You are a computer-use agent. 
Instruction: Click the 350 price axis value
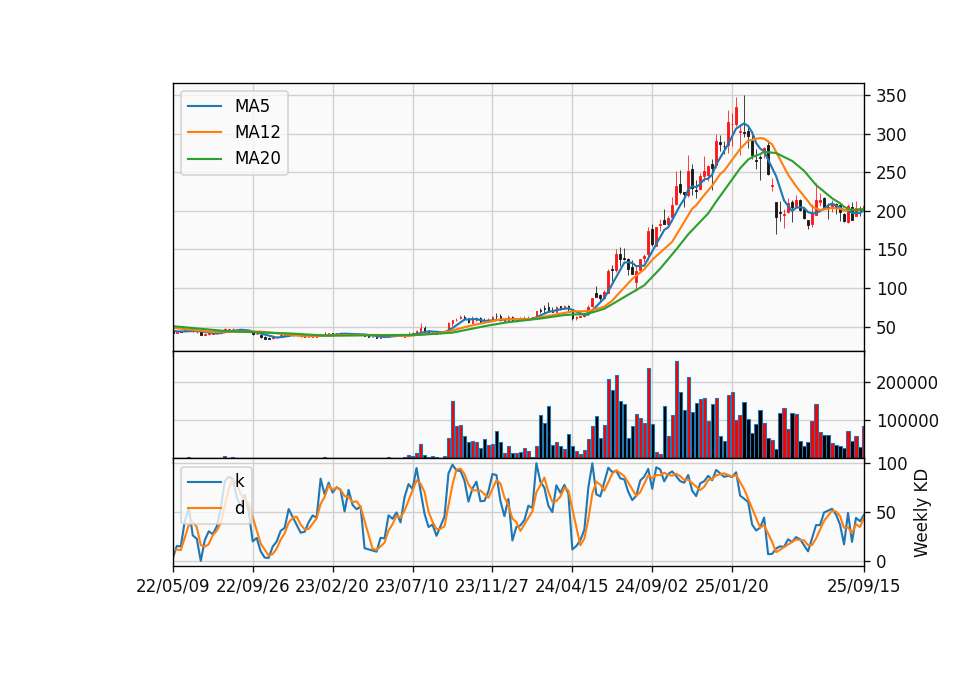[891, 96]
